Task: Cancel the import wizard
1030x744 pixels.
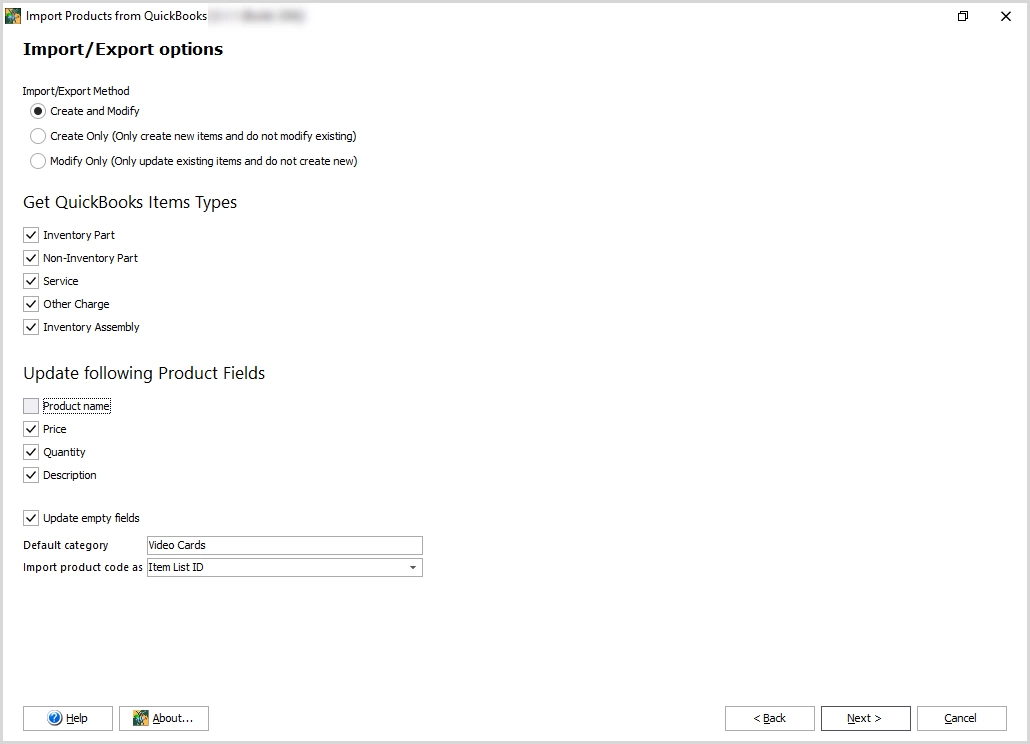Action: [961, 718]
